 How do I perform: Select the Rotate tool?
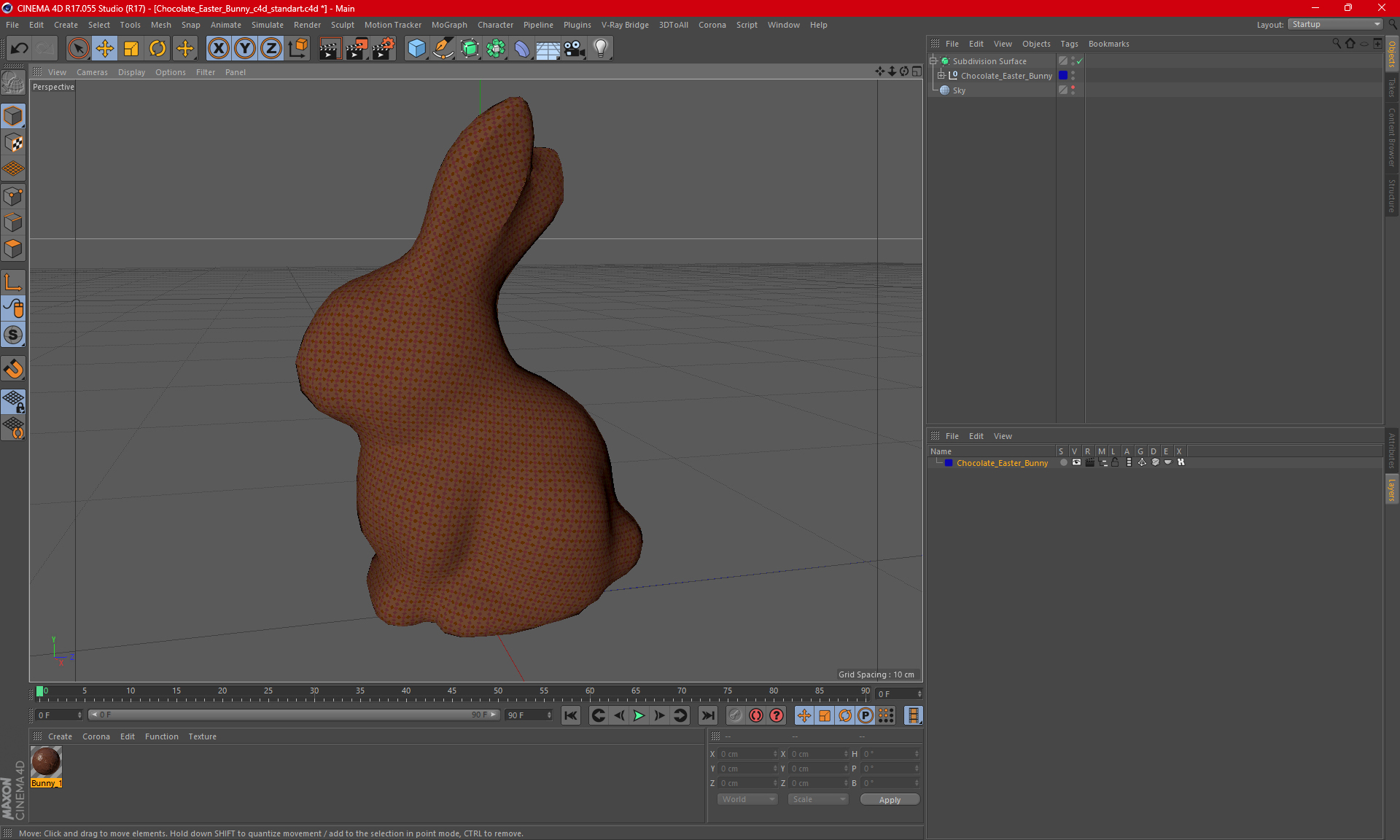(157, 49)
